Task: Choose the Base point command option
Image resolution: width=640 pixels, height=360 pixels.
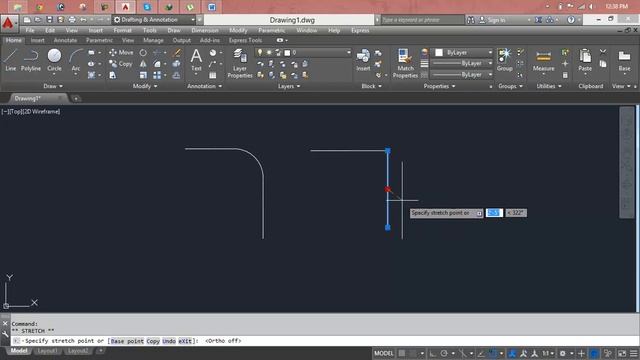Action: click(x=127, y=341)
